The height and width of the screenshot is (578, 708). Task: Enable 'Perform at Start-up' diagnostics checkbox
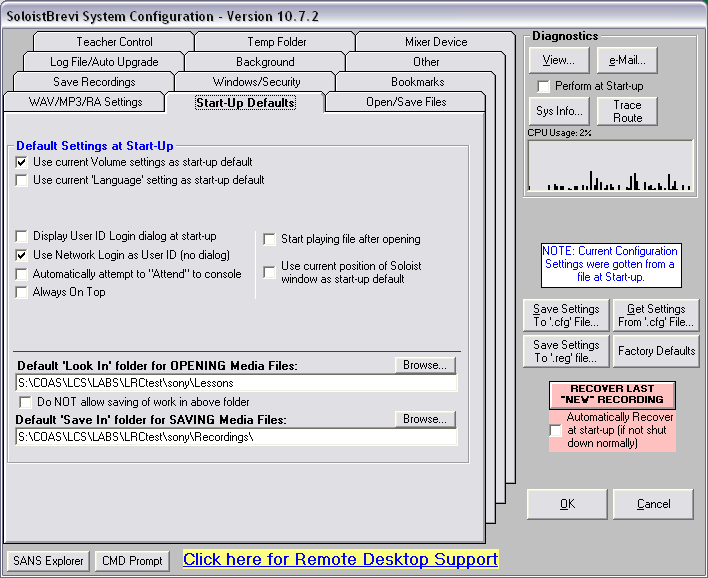click(544, 86)
